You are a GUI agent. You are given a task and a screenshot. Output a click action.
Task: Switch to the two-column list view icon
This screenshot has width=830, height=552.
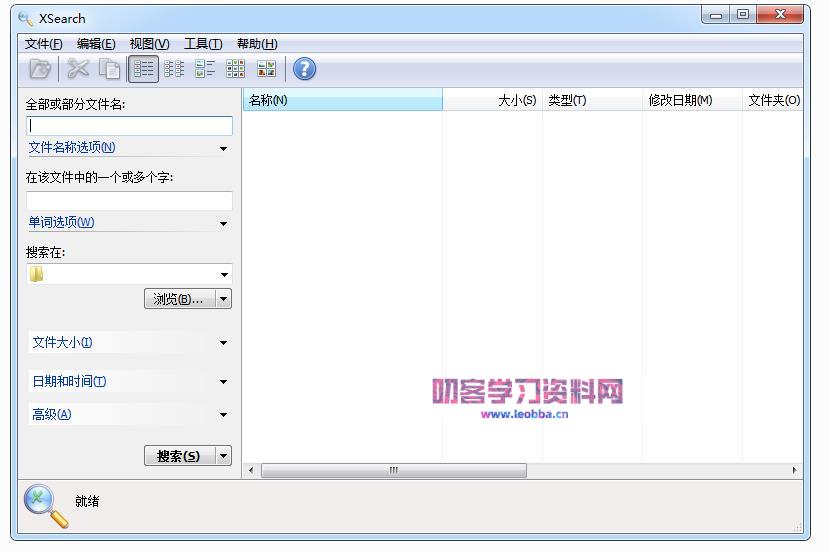click(174, 69)
